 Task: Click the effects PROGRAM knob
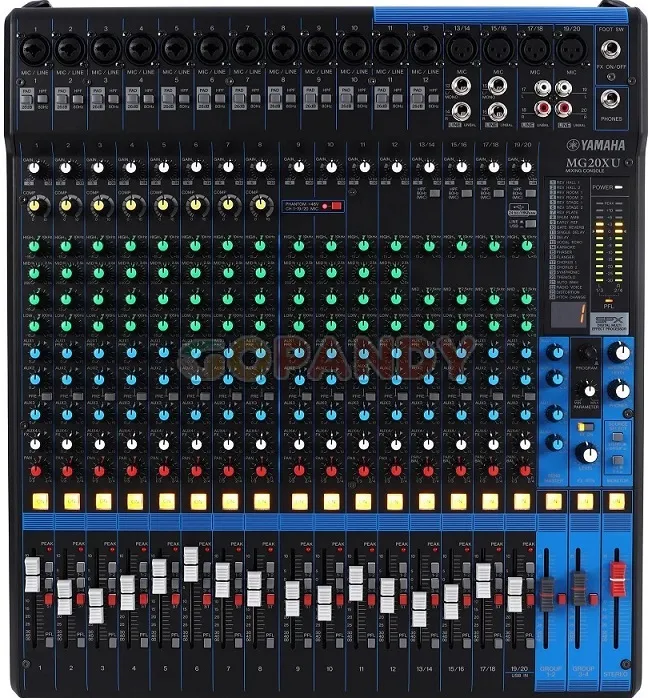tap(587, 352)
